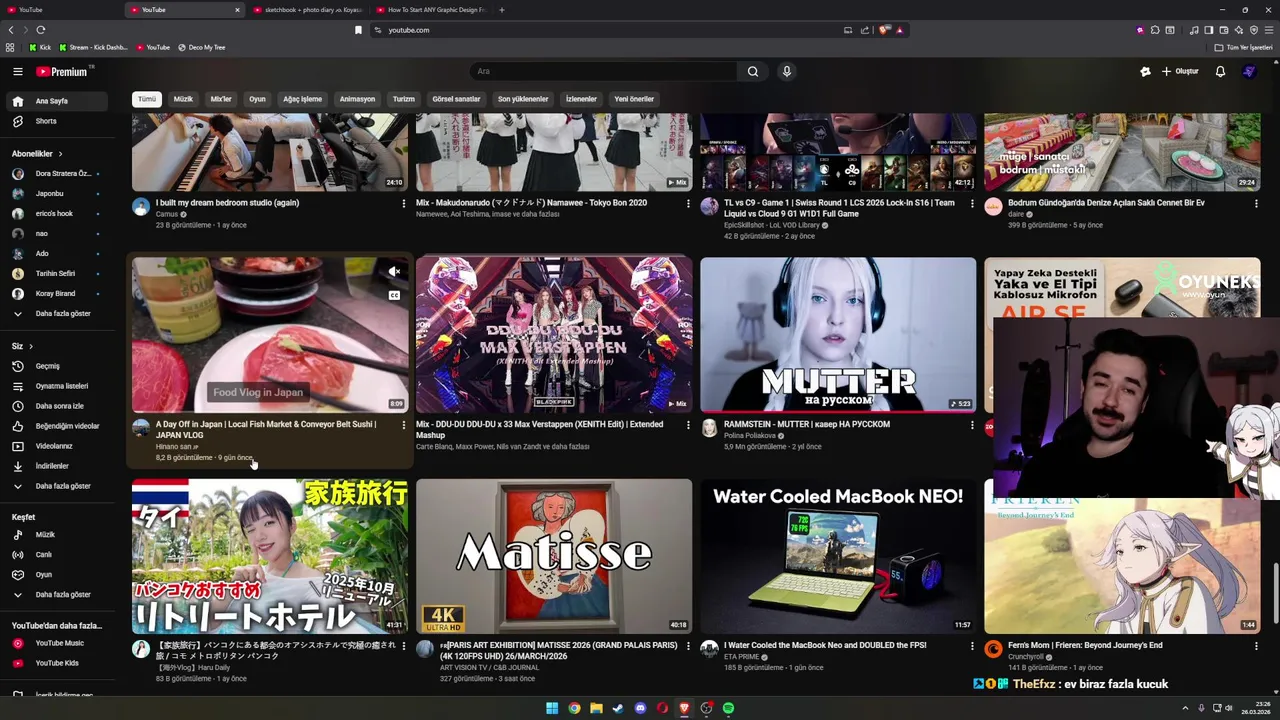Click the Brave Shields icon in address bar
This screenshot has width=1280, height=720.
pyautogui.click(x=884, y=30)
